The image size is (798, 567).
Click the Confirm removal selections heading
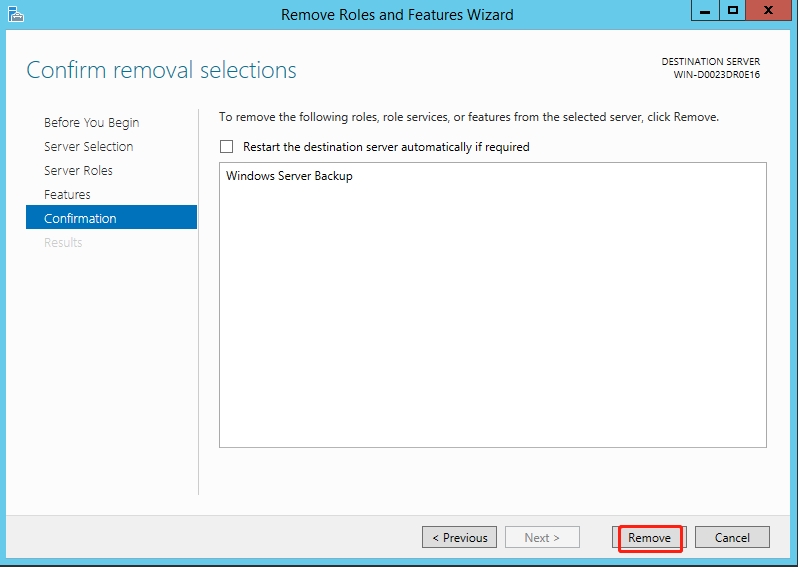click(161, 70)
